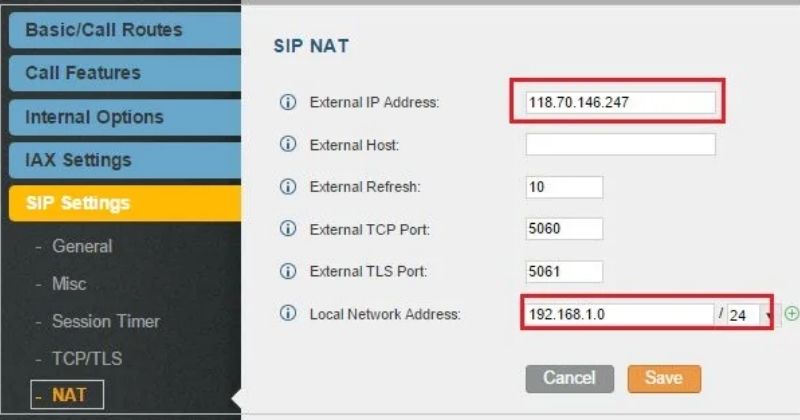Click info icon beside External IP Address

pyautogui.click(x=288, y=102)
